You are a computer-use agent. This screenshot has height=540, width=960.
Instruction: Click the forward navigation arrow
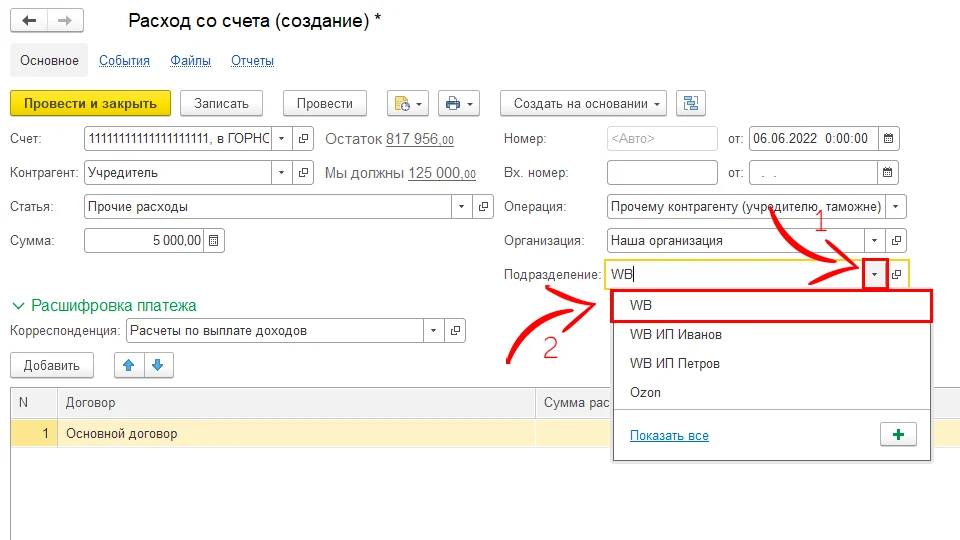[x=65, y=21]
